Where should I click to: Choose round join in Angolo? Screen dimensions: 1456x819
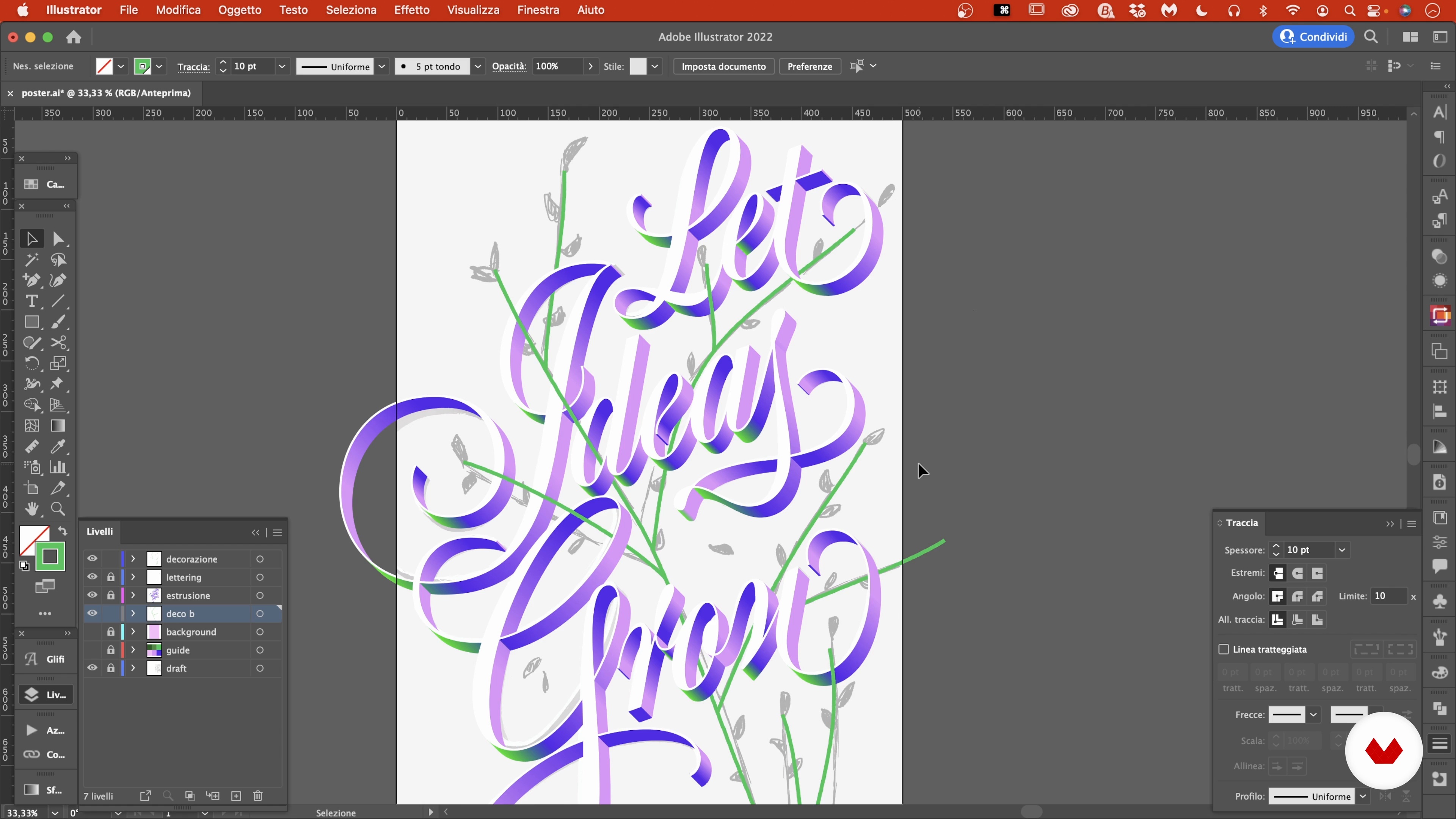[1298, 596]
